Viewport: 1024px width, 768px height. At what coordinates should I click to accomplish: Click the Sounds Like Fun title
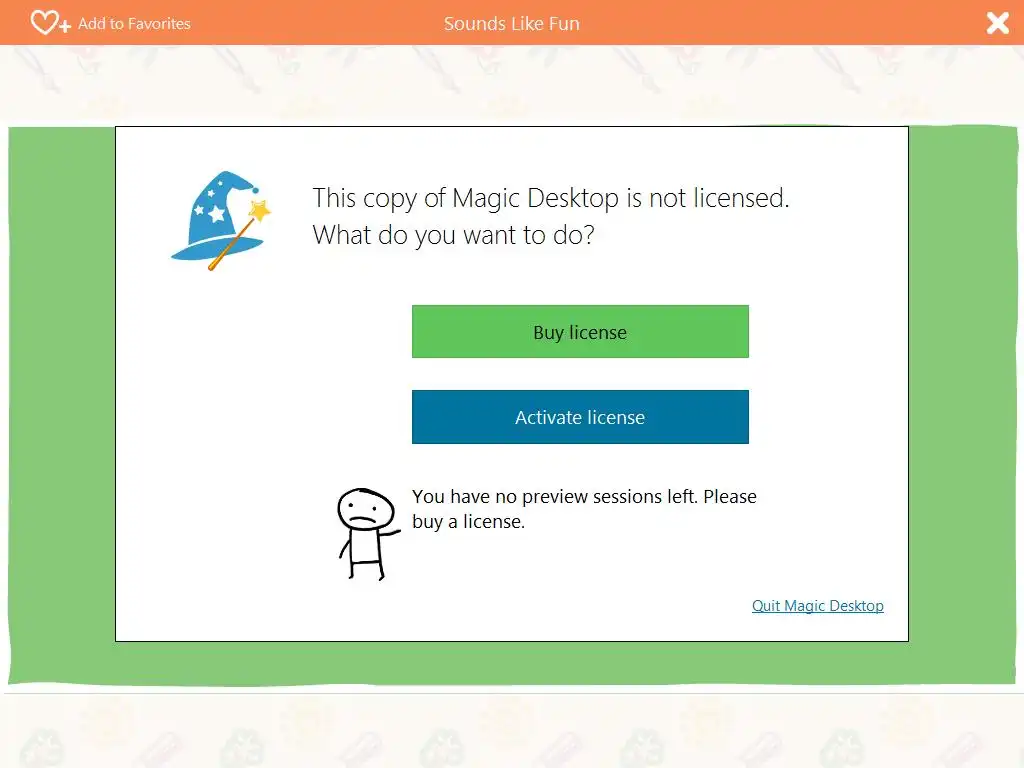point(511,24)
